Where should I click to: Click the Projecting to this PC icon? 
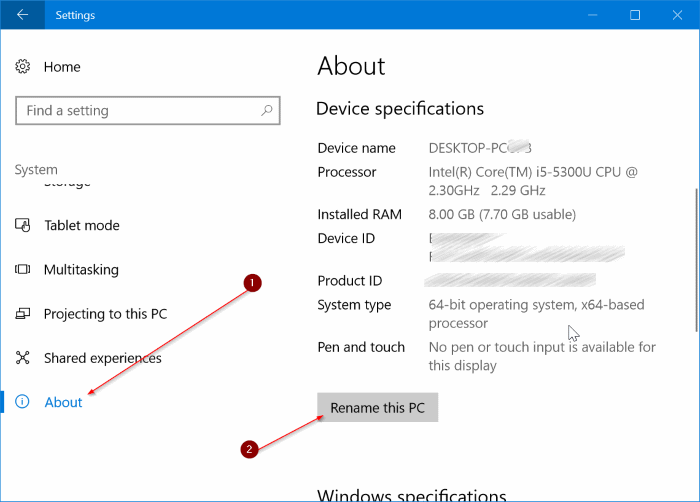pyautogui.click(x=22, y=314)
